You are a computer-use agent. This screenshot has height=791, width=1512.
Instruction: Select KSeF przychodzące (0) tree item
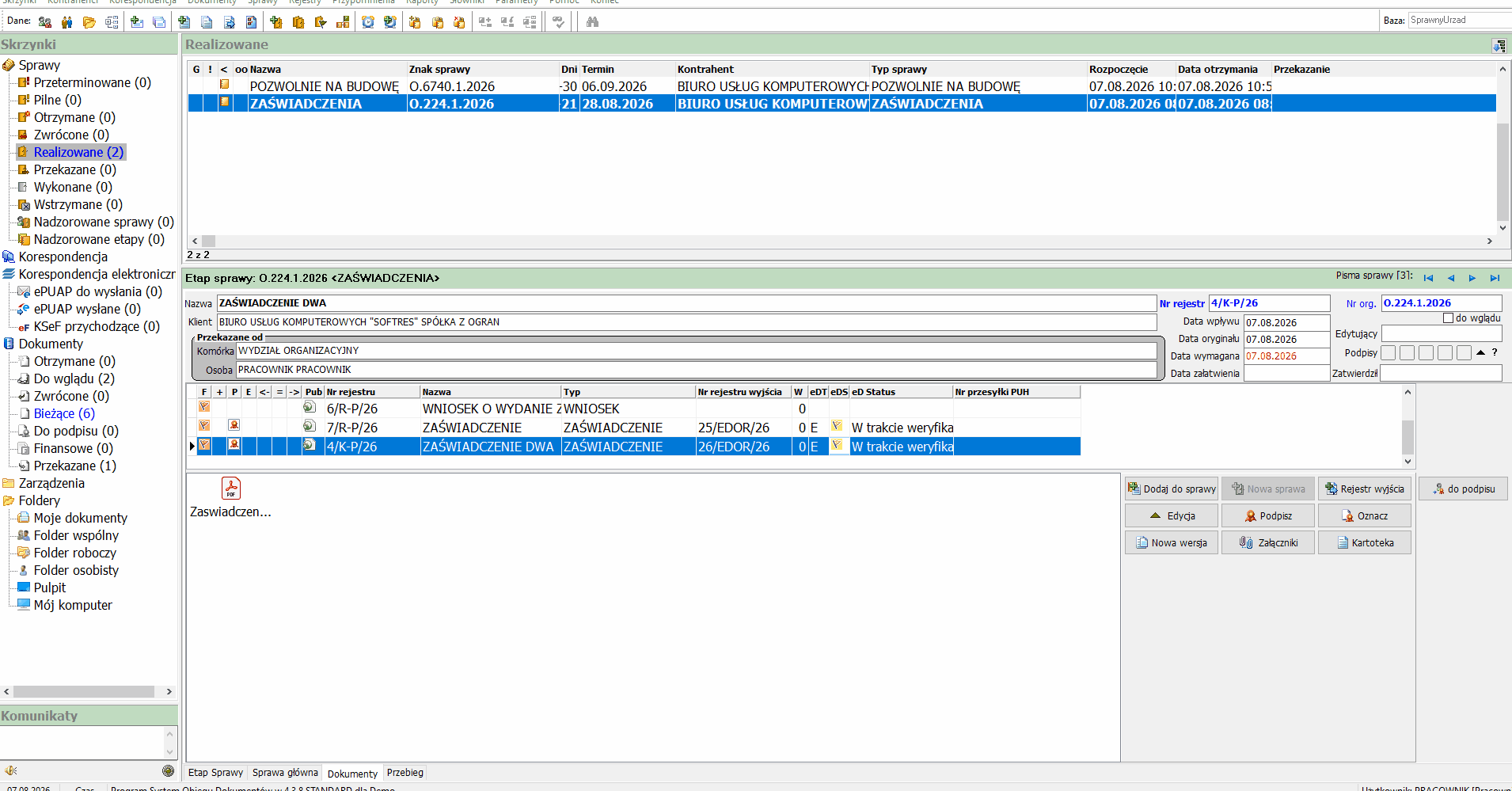click(97, 326)
